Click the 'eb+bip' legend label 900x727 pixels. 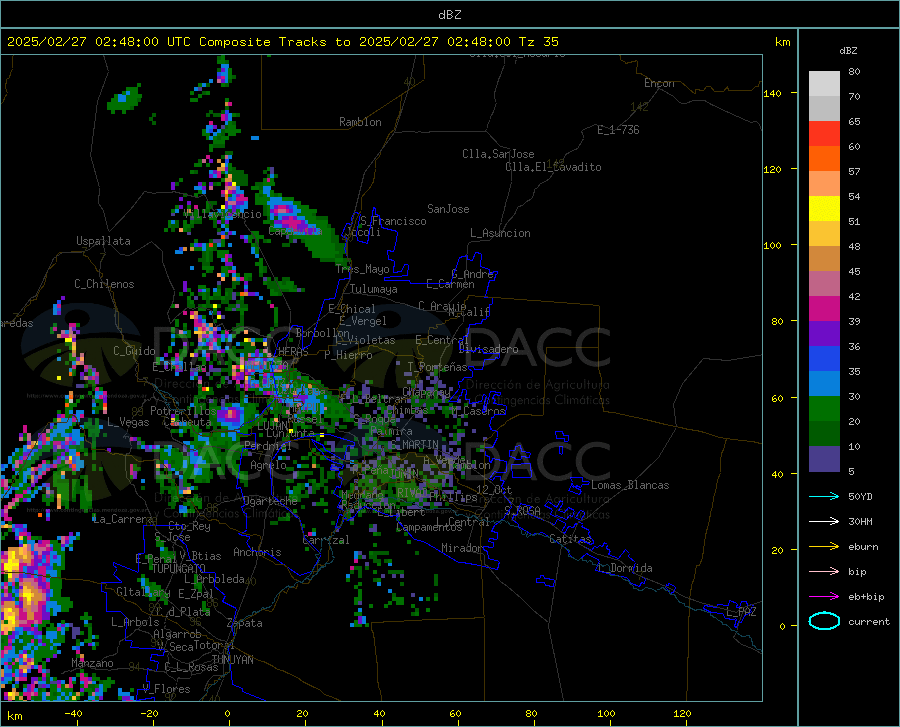(x=866, y=597)
